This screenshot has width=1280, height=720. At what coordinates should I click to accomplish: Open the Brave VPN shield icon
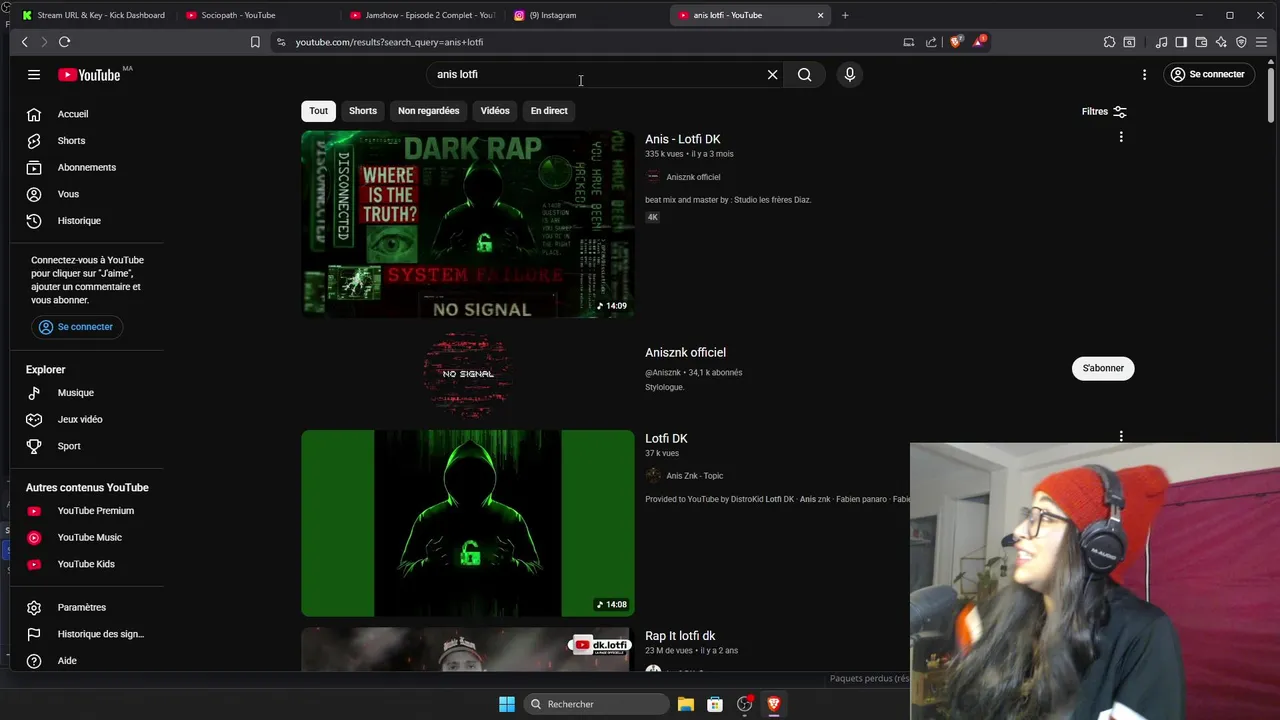pyautogui.click(x=1241, y=42)
